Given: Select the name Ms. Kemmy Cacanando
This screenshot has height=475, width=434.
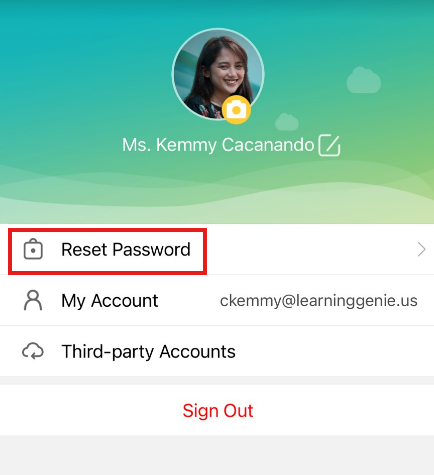Looking at the screenshot, I should click(218, 145).
